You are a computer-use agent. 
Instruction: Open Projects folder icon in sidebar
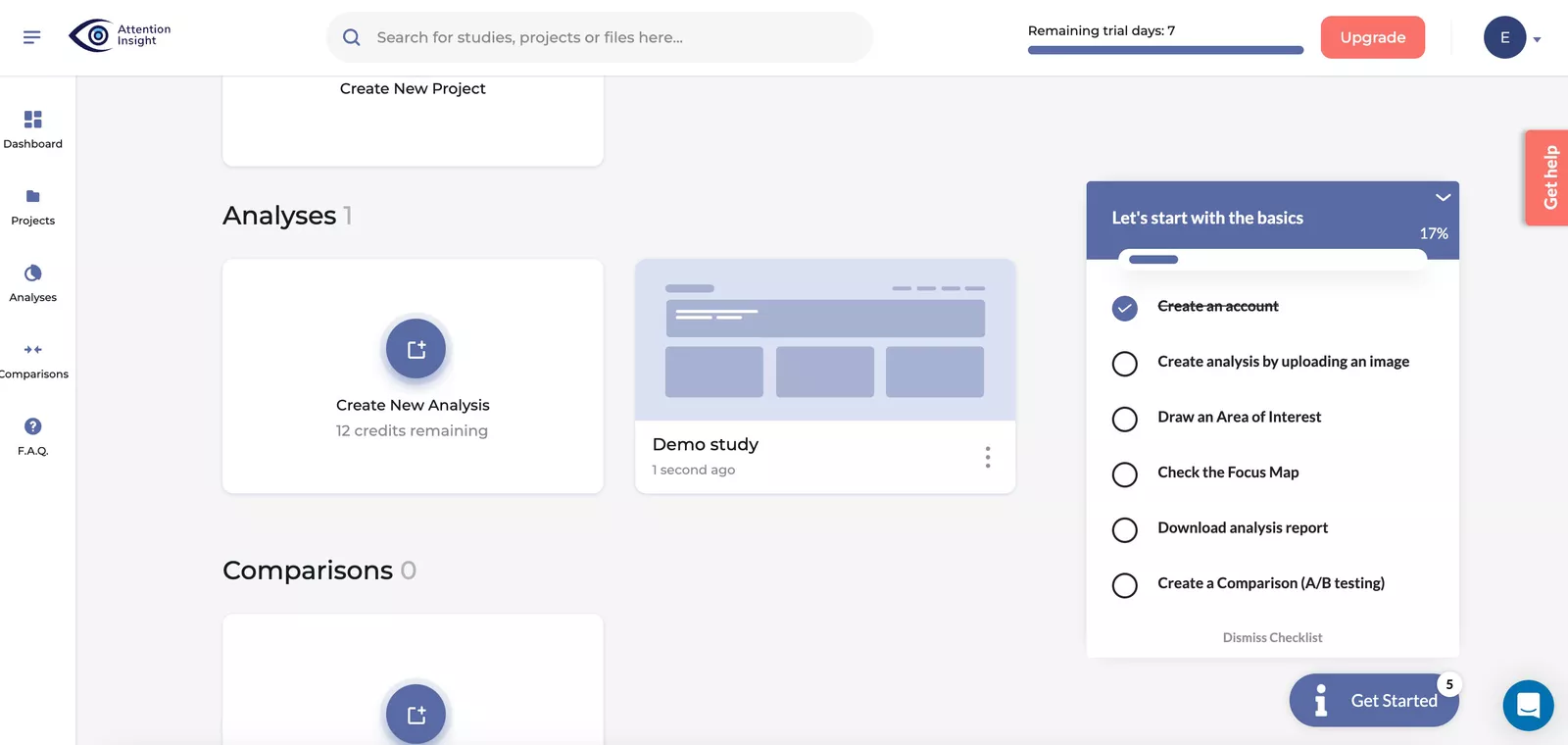(x=32, y=196)
